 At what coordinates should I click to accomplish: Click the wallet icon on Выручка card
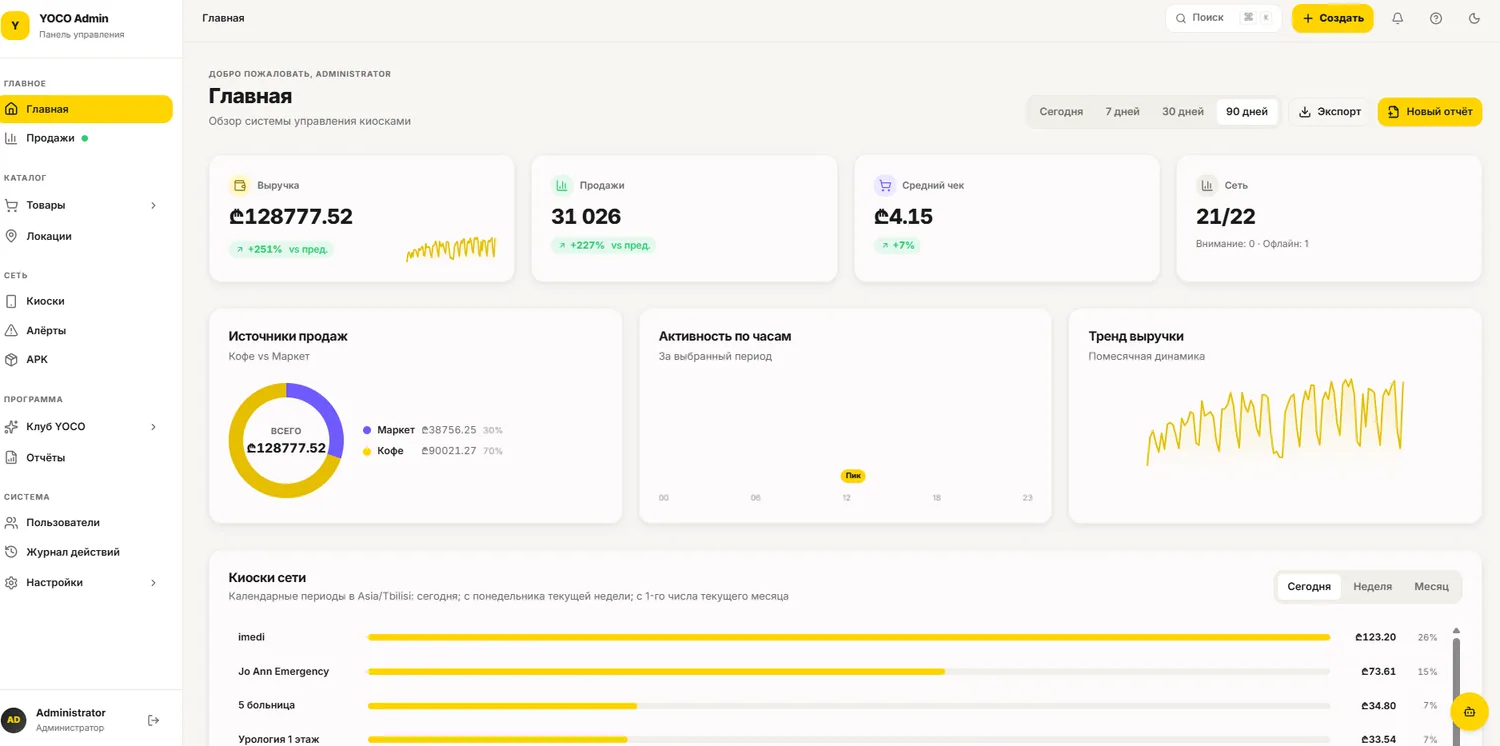point(239,185)
